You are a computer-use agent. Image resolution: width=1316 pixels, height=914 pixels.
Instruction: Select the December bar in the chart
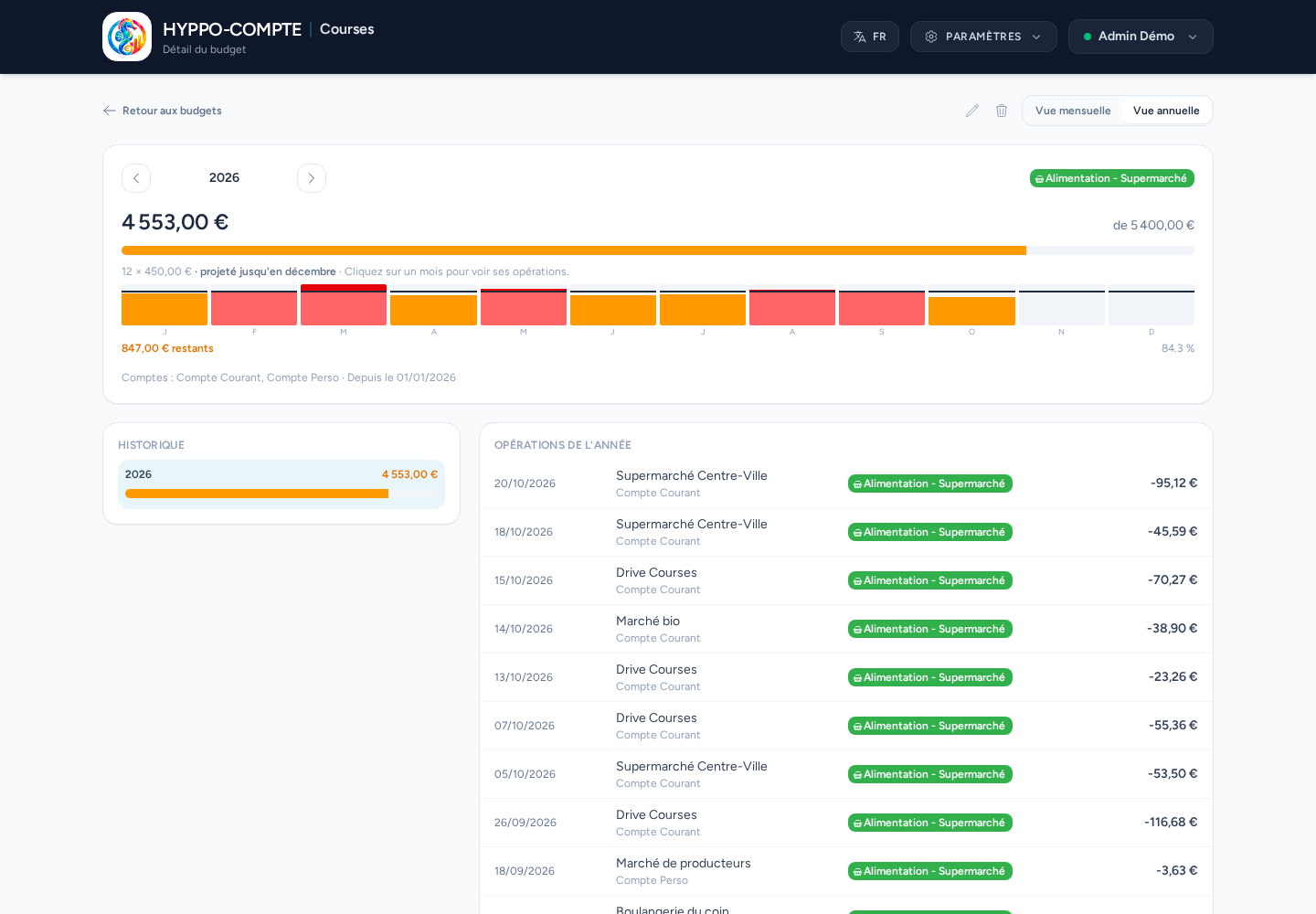pos(1151,306)
